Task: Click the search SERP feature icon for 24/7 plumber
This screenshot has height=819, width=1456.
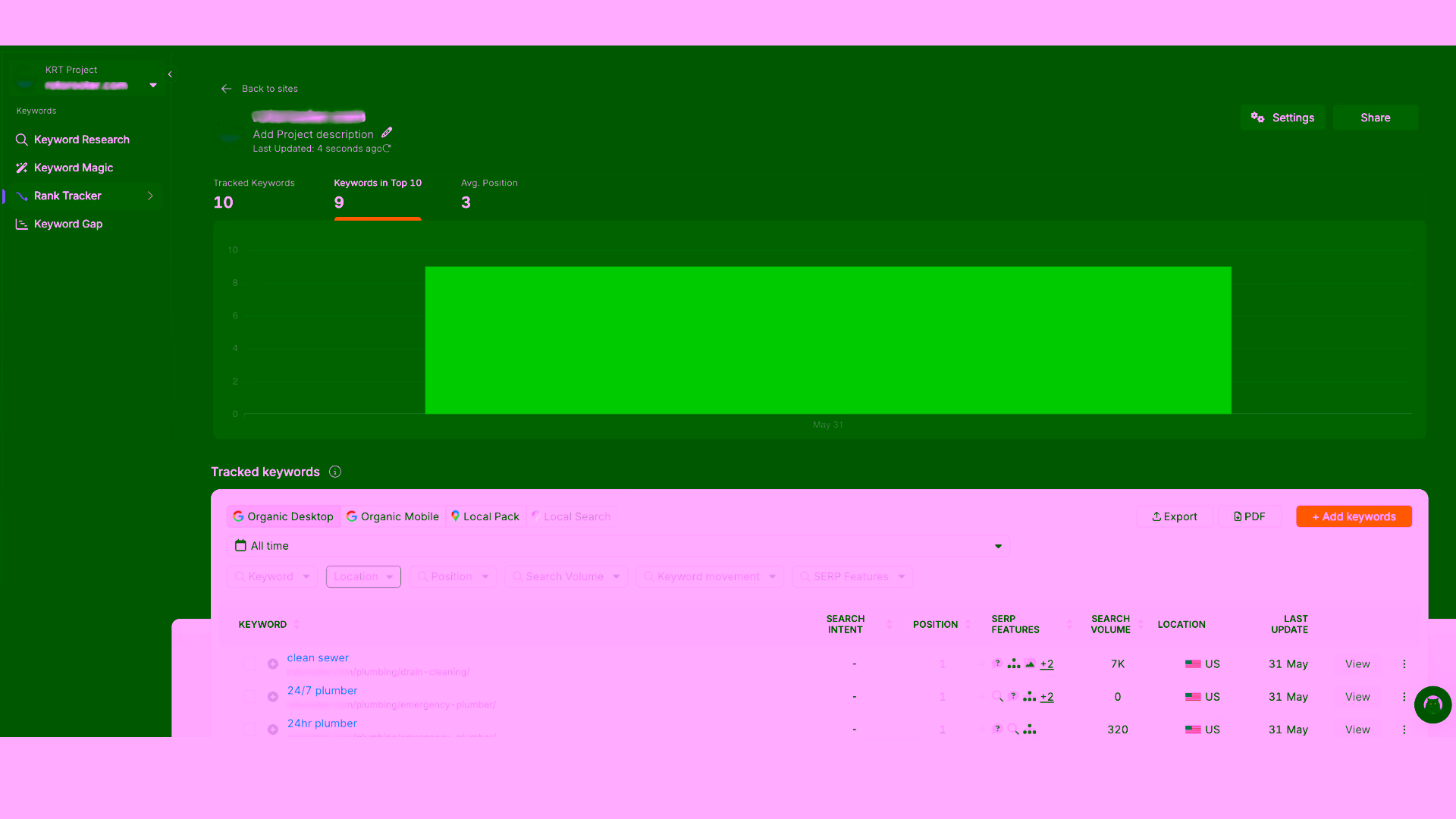Action: point(998,696)
